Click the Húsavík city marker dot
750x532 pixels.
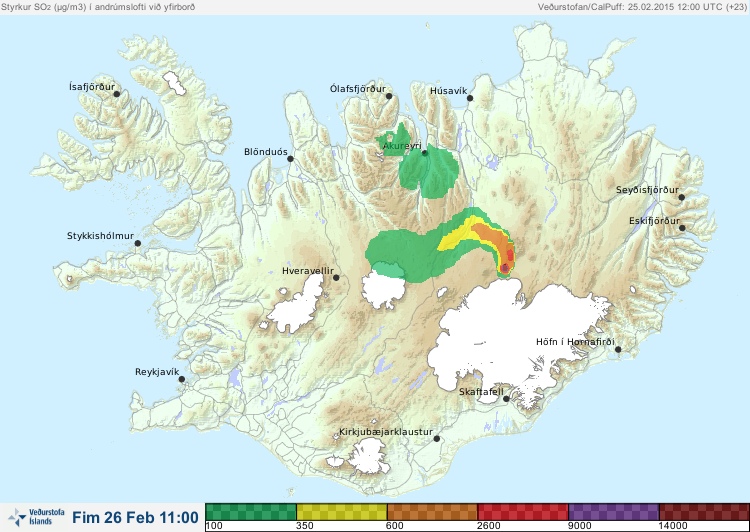click(x=470, y=98)
